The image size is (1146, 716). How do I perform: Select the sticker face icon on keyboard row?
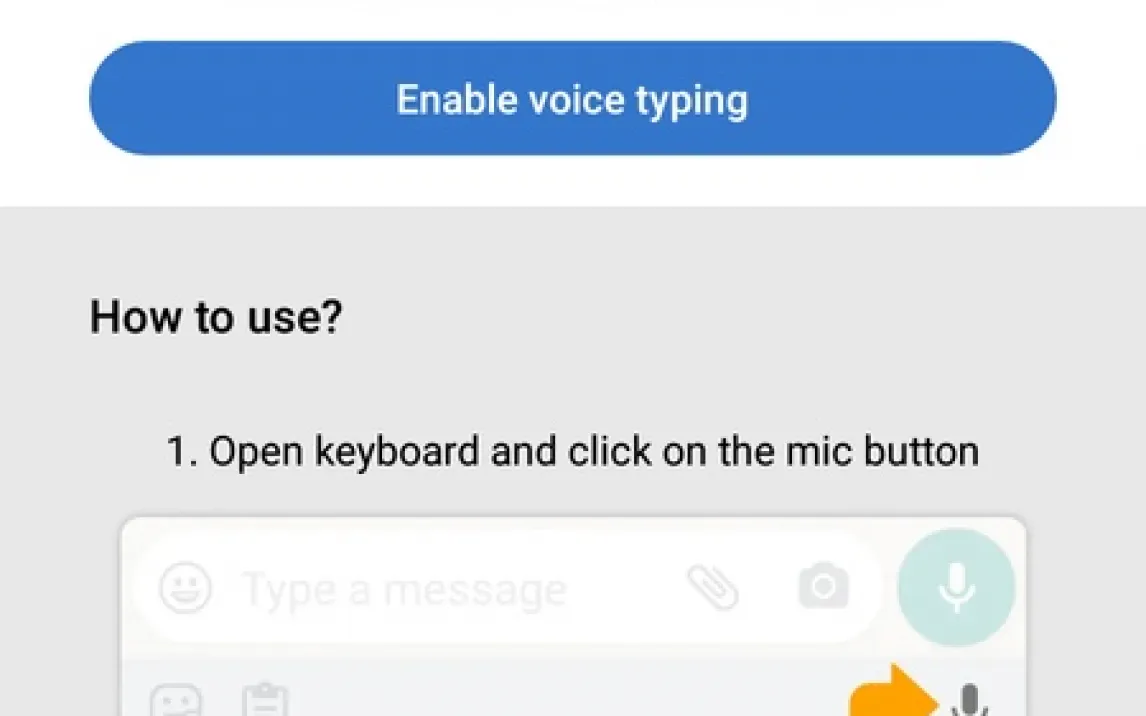coord(175,700)
